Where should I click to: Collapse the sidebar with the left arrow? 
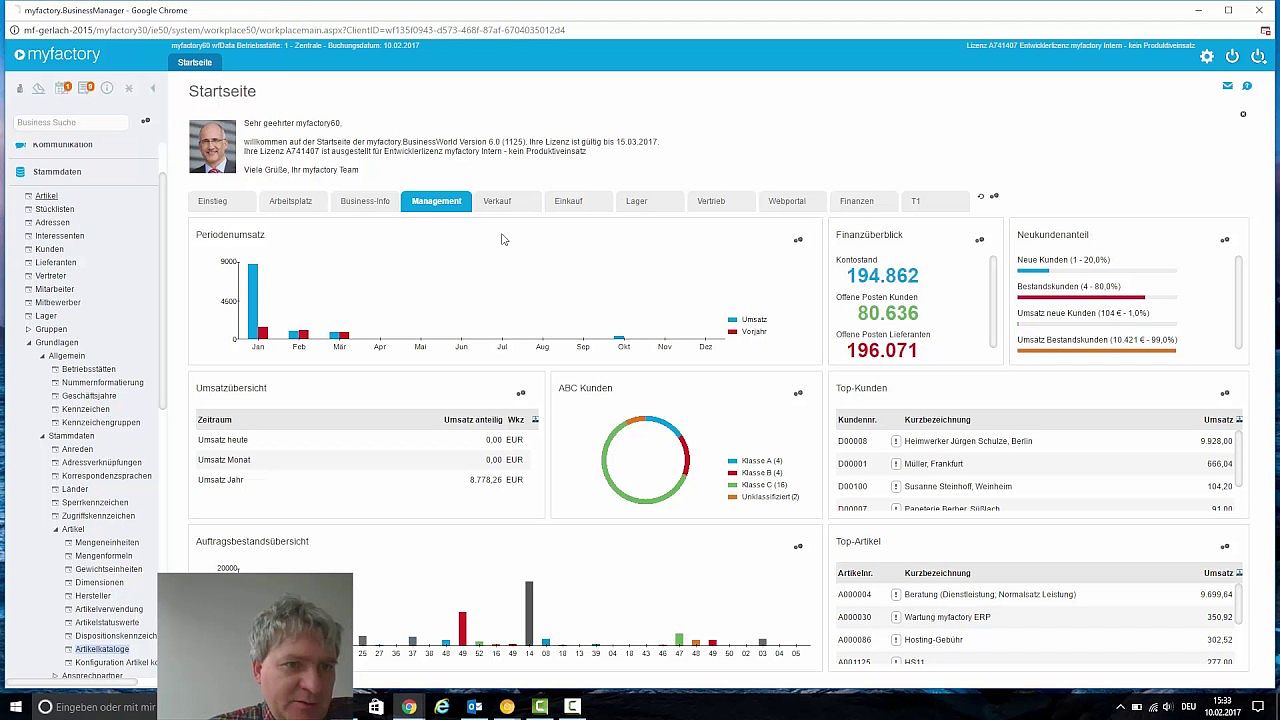pos(153,88)
